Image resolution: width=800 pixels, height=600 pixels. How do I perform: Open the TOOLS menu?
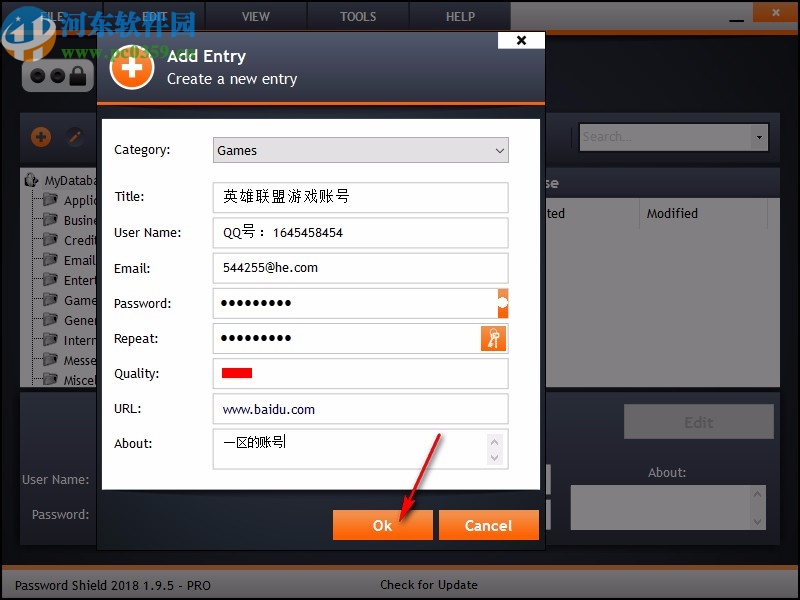pos(357,16)
